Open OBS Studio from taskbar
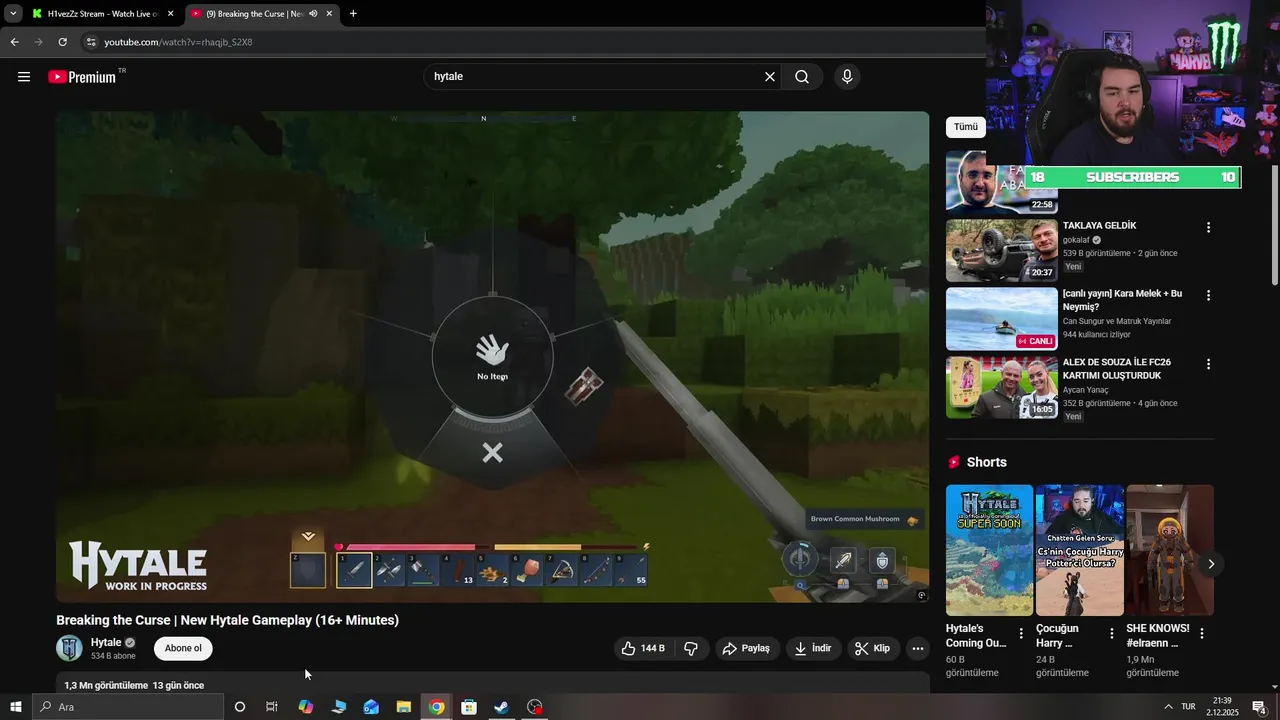The height and width of the screenshot is (720, 1280). click(535, 707)
